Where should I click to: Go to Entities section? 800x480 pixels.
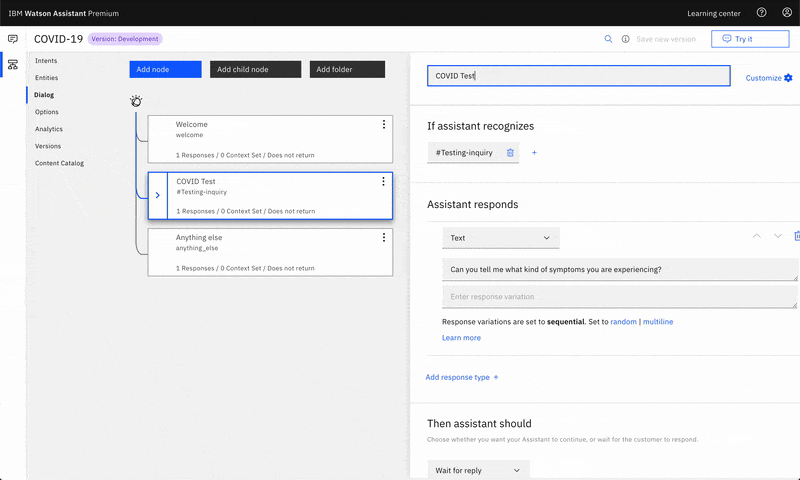point(46,78)
